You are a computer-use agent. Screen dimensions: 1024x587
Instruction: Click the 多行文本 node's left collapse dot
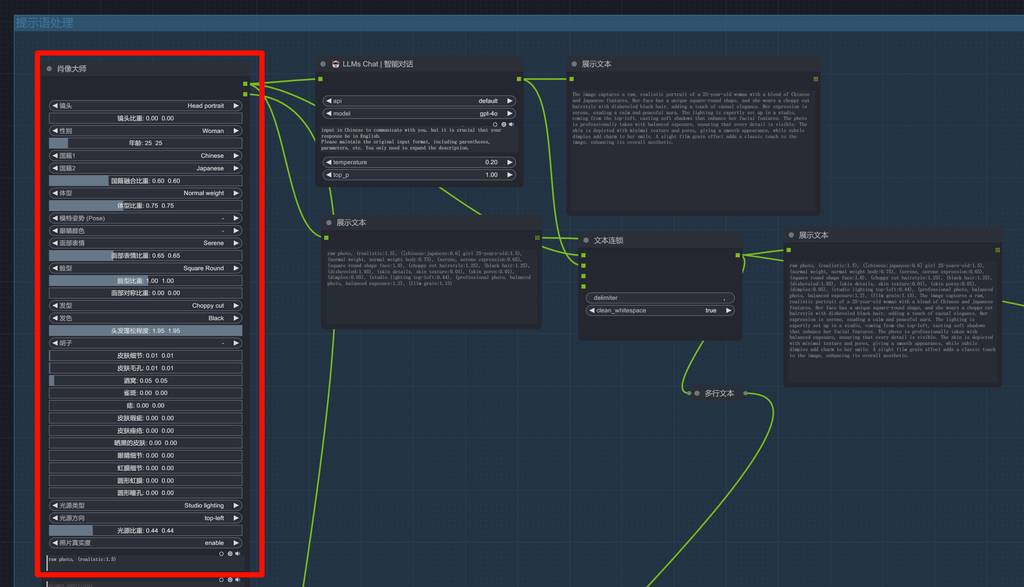click(697, 394)
